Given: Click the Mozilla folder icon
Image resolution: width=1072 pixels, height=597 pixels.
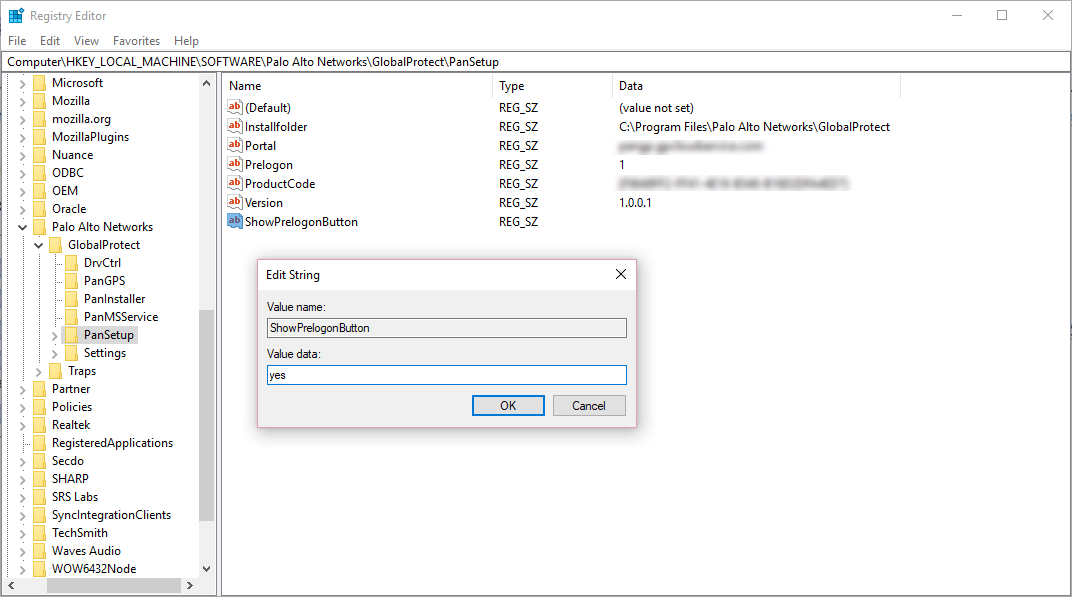Looking at the screenshot, I should [40, 101].
